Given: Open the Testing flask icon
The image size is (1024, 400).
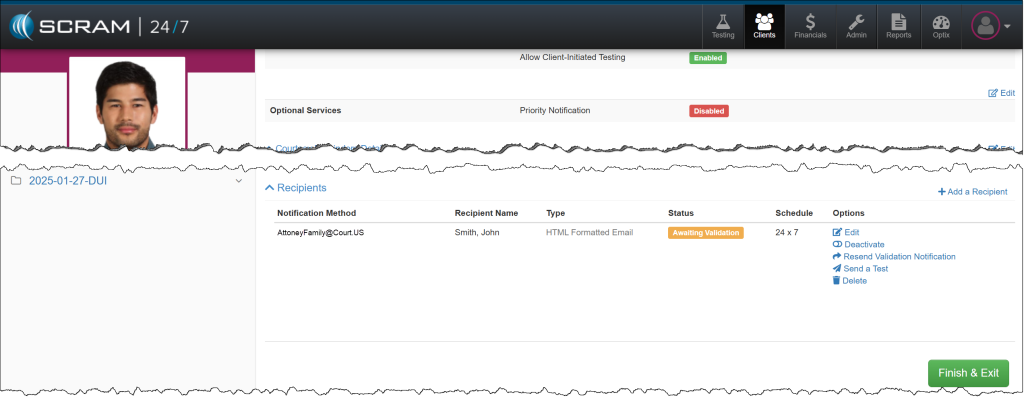Looking at the screenshot, I should point(723,25).
